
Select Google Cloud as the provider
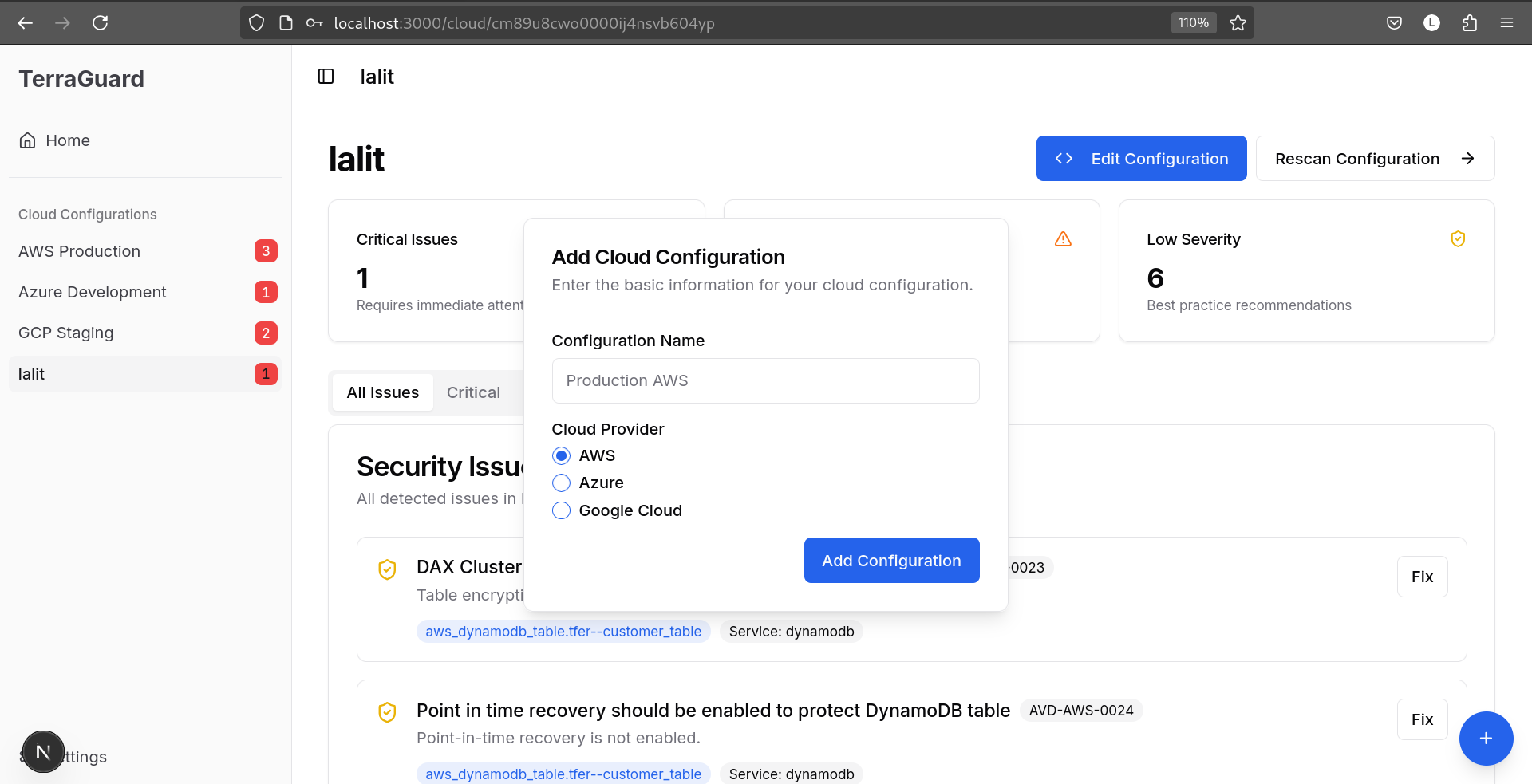click(x=561, y=510)
